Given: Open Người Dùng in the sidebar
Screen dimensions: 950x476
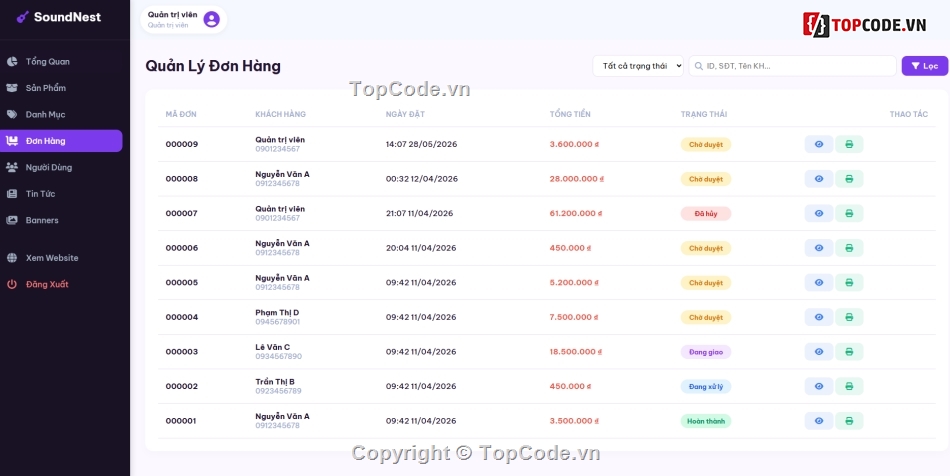Looking at the screenshot, I should coord(61,167).
